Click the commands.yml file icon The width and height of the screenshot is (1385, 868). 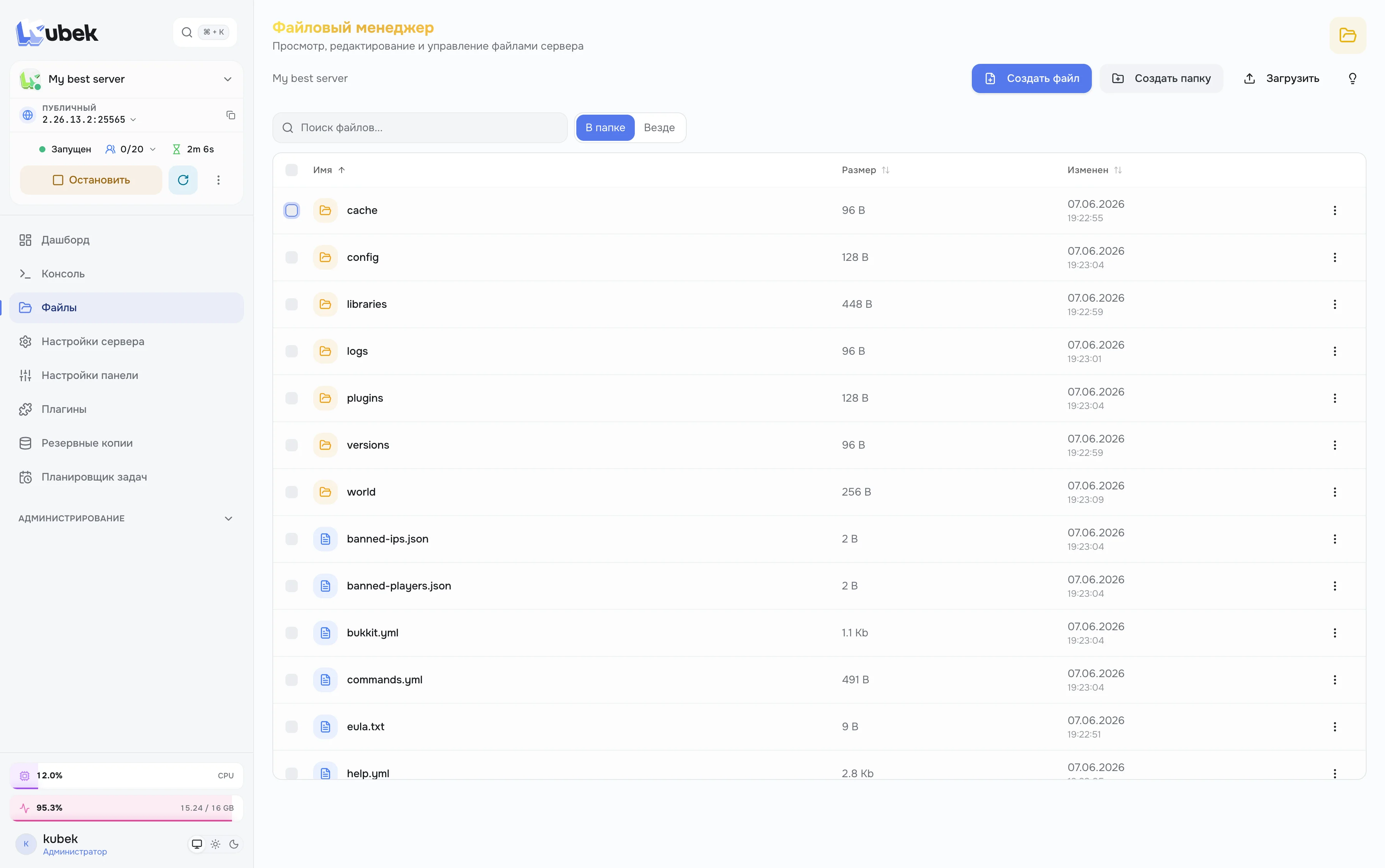[325, 680]
